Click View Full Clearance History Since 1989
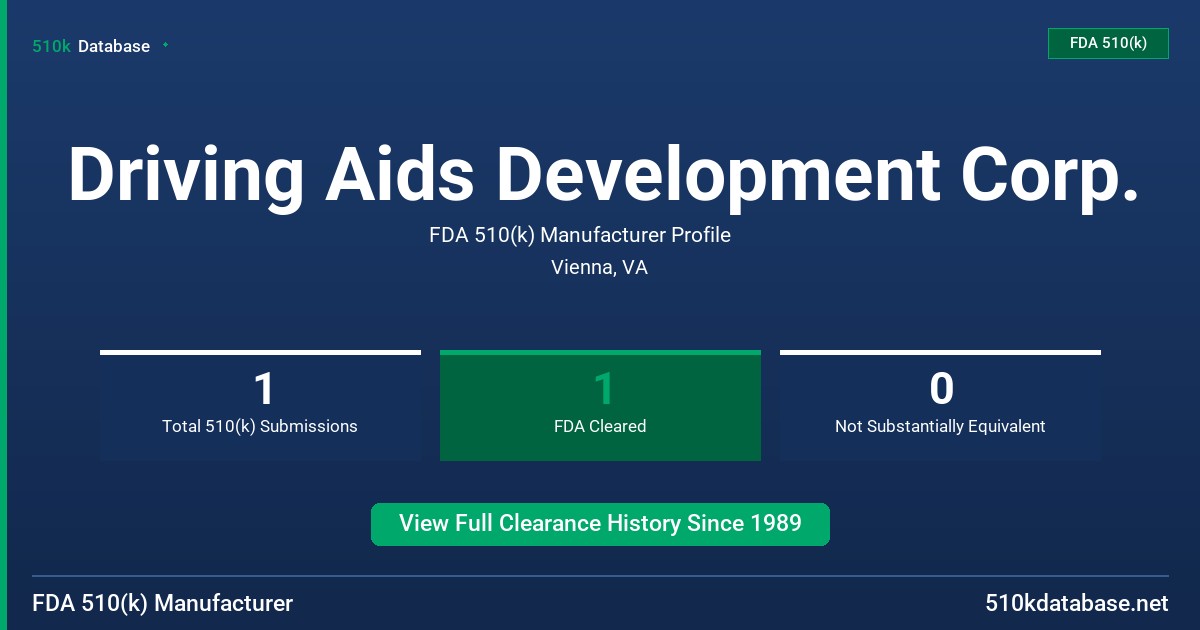This screenshot has height=630, width=1200. [x=600, y=524]
